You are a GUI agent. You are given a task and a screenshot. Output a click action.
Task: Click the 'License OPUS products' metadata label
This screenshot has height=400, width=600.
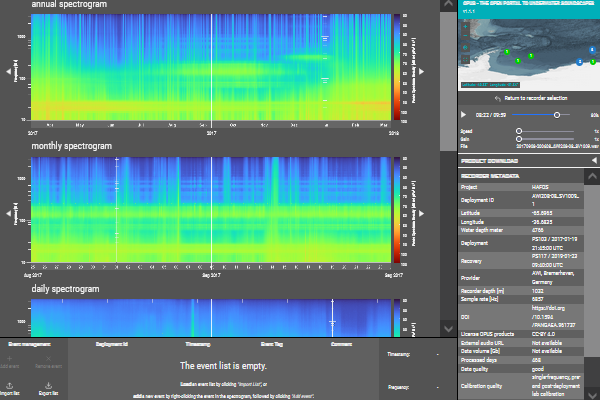tap(488, 334)
